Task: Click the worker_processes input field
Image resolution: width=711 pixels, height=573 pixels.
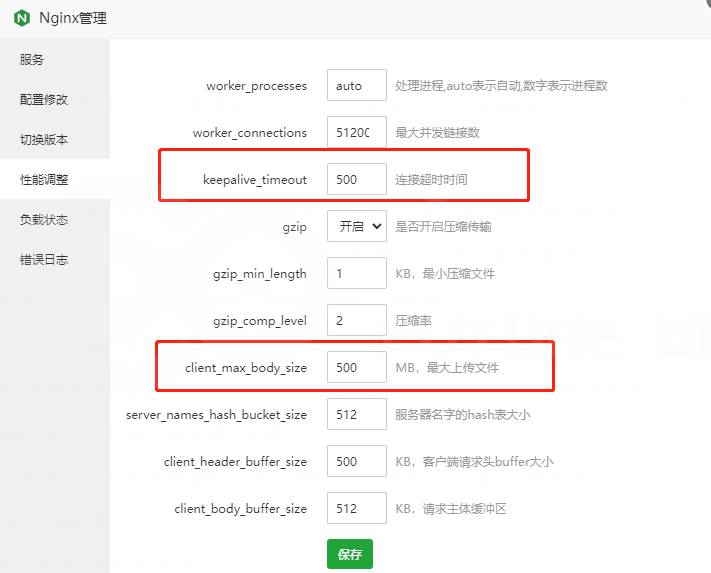Action: point(357,85)
